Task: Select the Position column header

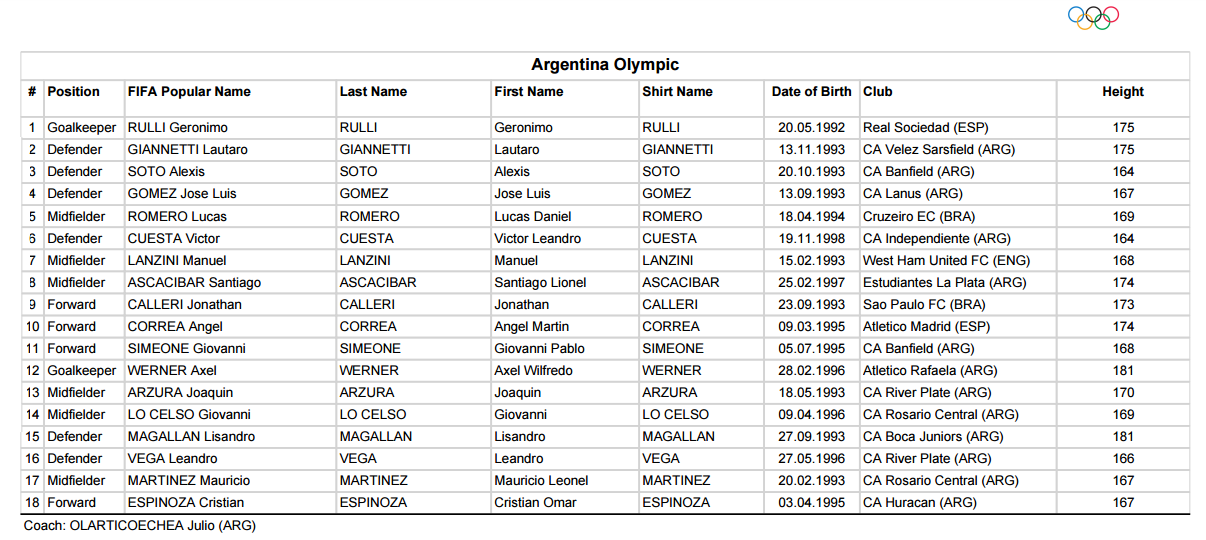Action: tap(74, 91)
